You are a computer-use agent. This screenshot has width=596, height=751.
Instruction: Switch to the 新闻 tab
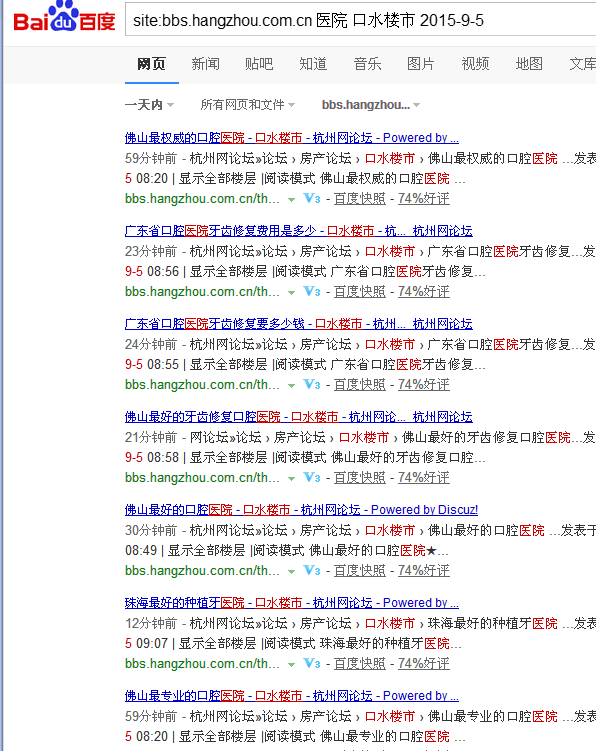206,64
